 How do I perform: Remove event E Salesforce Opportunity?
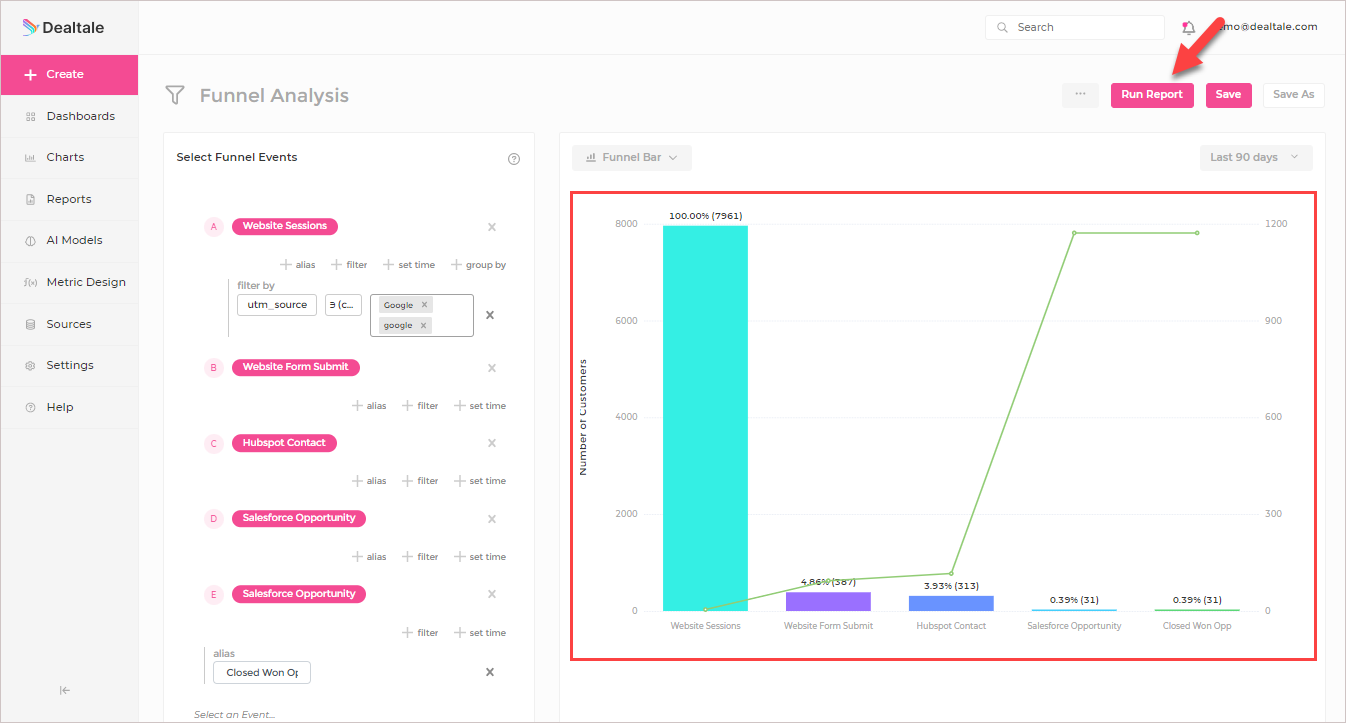pos(492,594)
